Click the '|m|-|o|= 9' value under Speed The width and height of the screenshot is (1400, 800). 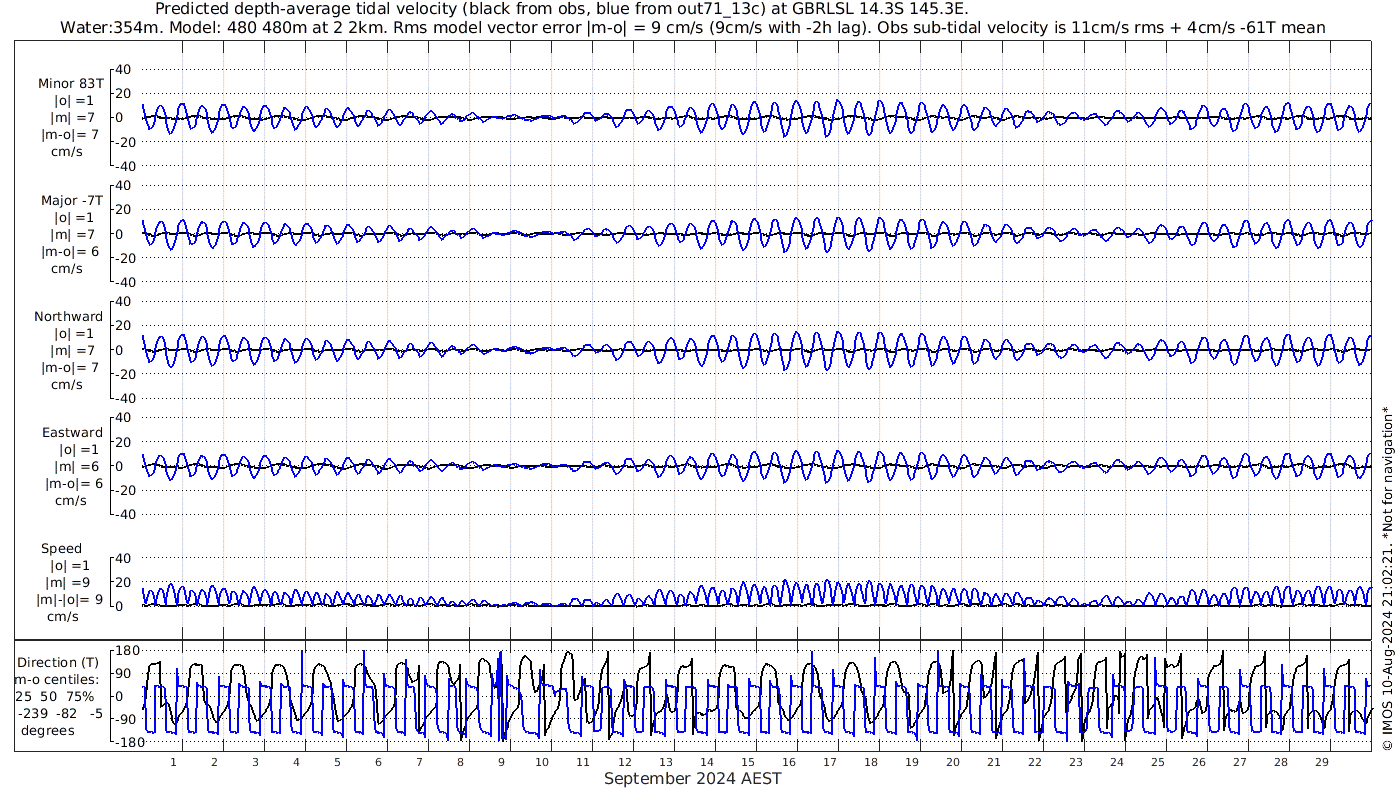tap(70, 600)
